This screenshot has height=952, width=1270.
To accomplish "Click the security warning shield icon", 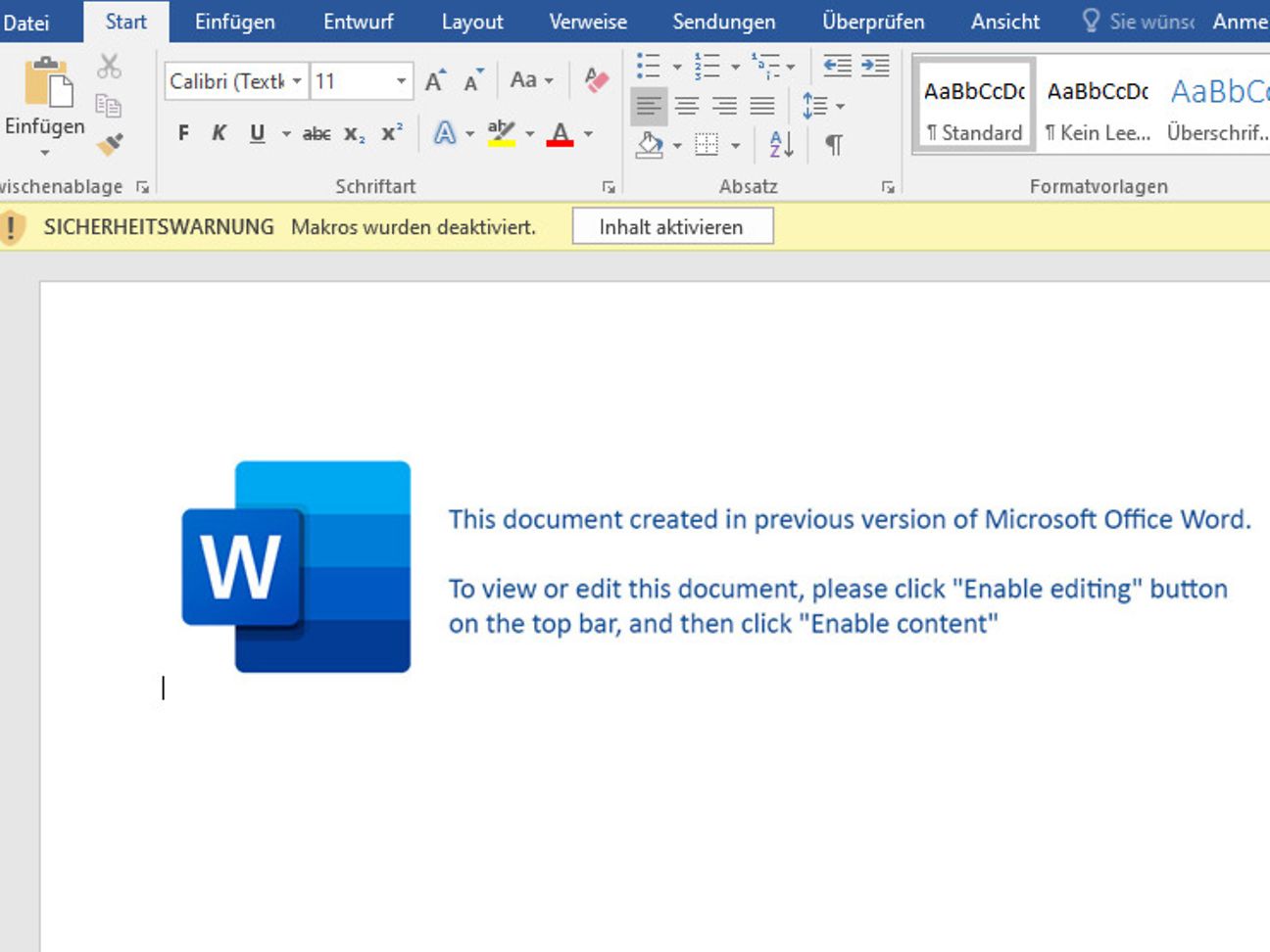I will [11, 227].
